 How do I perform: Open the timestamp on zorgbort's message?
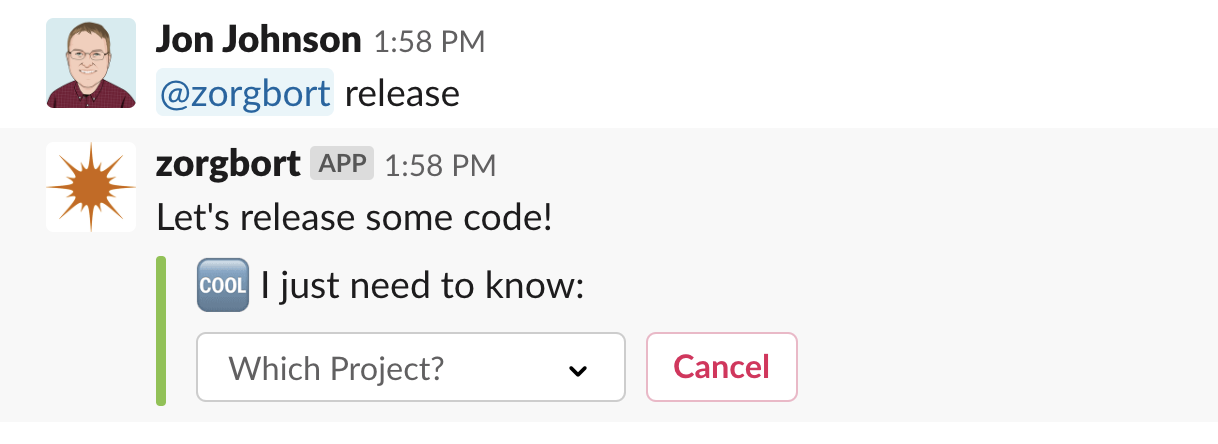[x=440, y=165]
